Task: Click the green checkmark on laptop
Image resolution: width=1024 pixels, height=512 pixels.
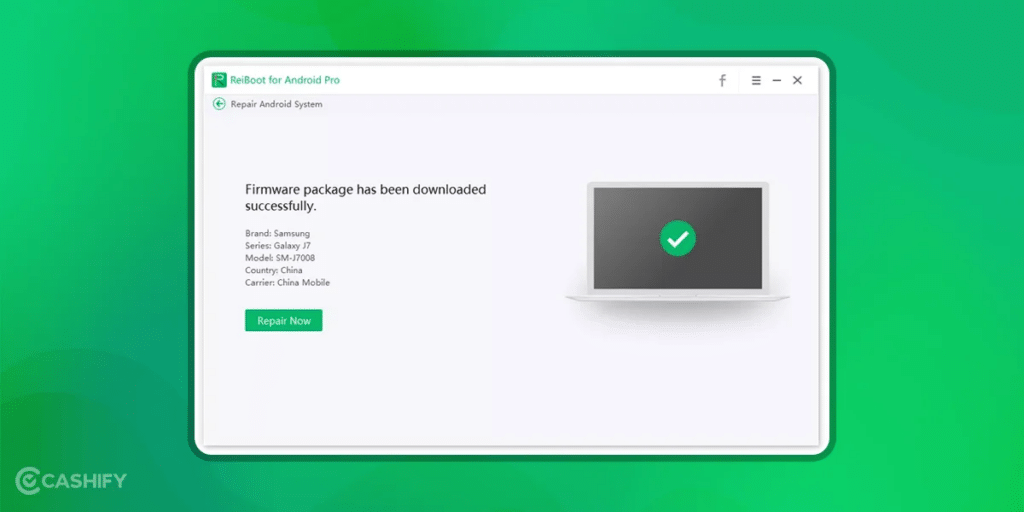Action: click(678, 238)
